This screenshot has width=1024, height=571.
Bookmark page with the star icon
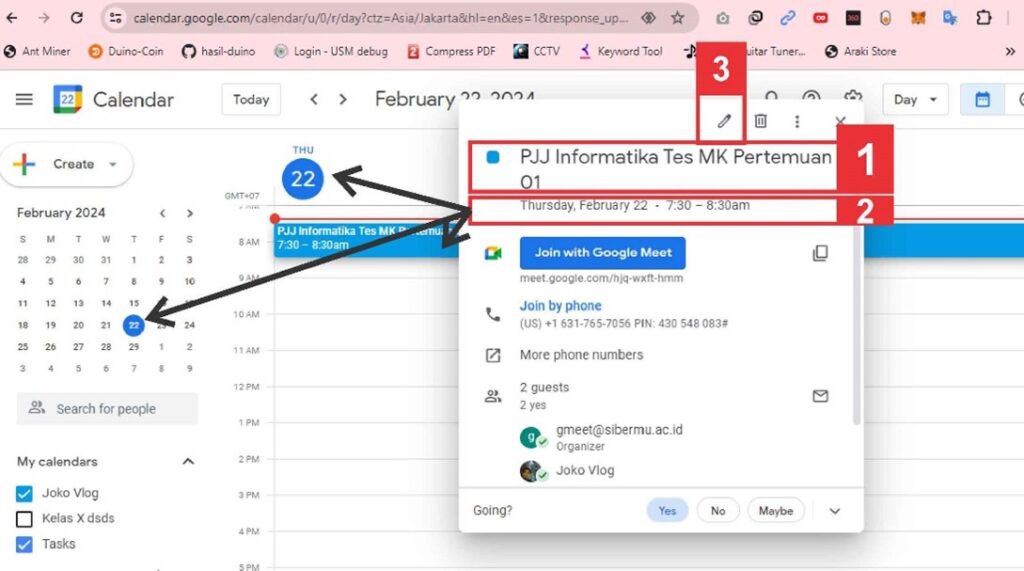click(678, 18)
